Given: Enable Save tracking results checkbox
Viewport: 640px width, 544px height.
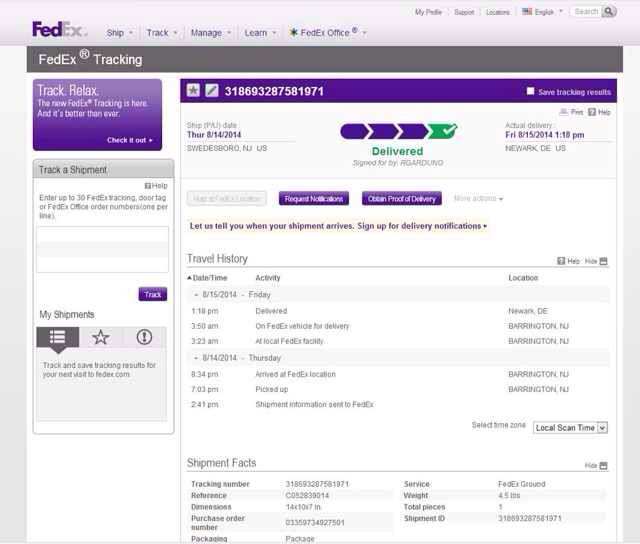Looking at the screenshot, I should (531, 91).
